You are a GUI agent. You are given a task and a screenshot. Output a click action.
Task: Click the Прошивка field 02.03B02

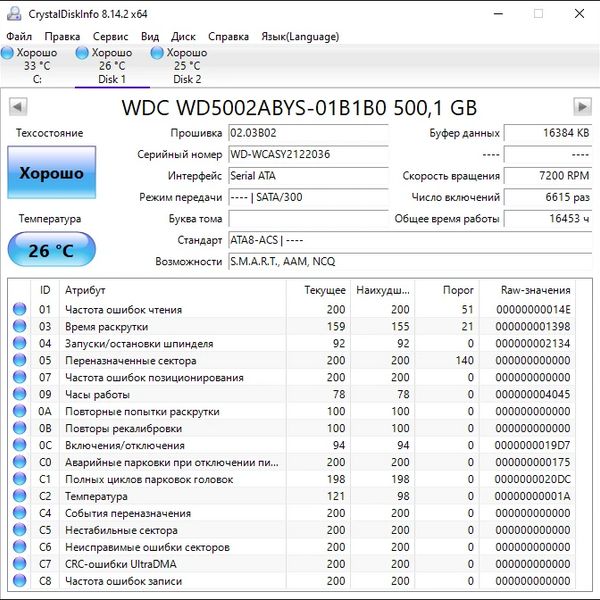click(x=308, y=133)
